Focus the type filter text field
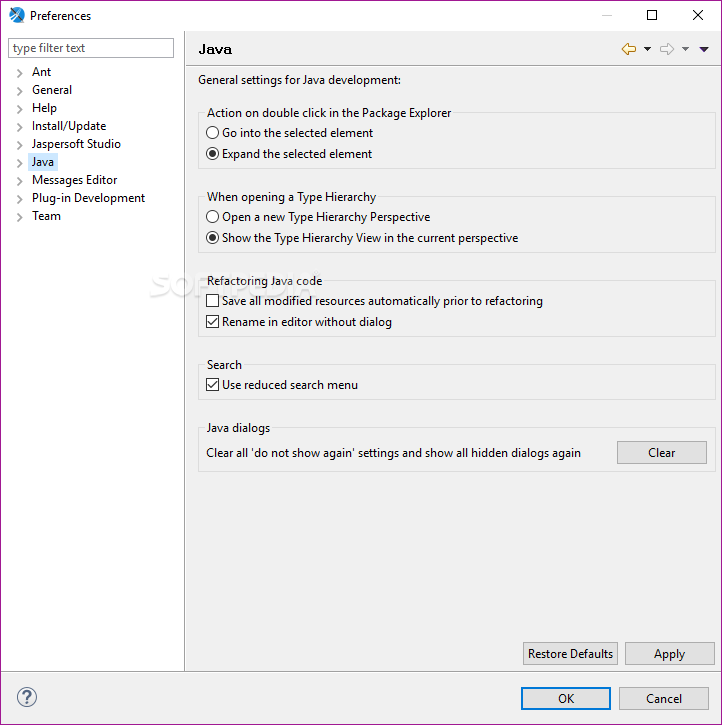This screenshot has width=722, height=725. pyautogui.click(x=91, y=48)
